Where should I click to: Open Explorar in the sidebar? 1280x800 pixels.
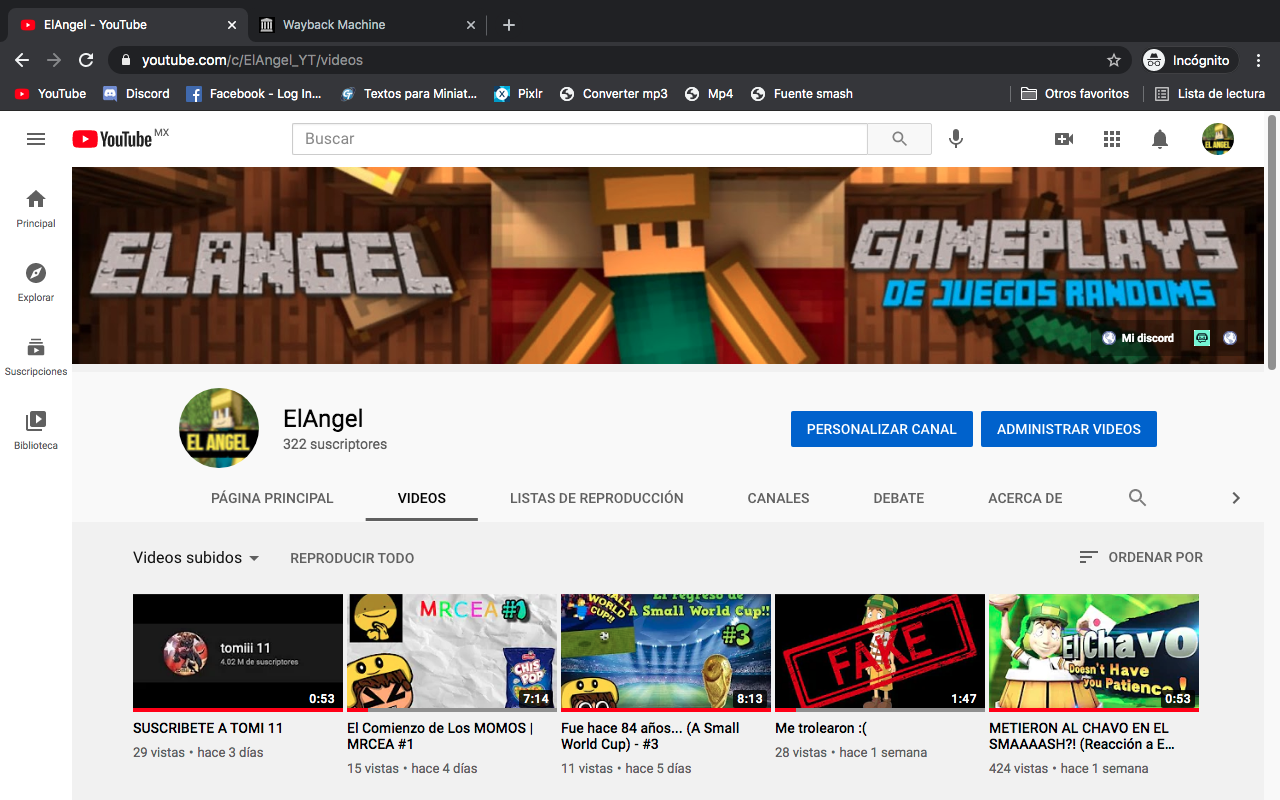[36, 282]
